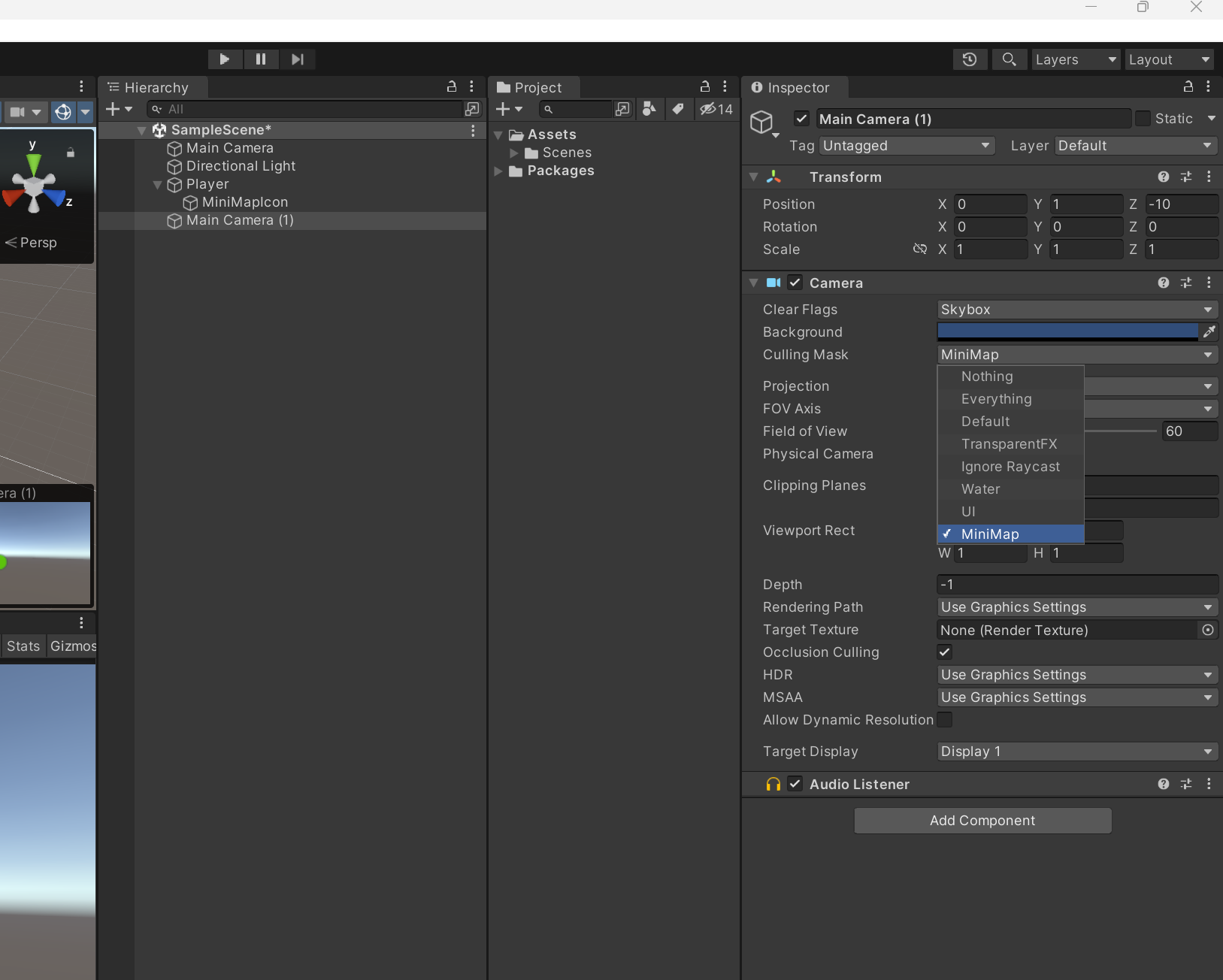Screen dimensions: 1223x980
Task: Open the Layers dropdown in the toolbar
Action: 1076,59
